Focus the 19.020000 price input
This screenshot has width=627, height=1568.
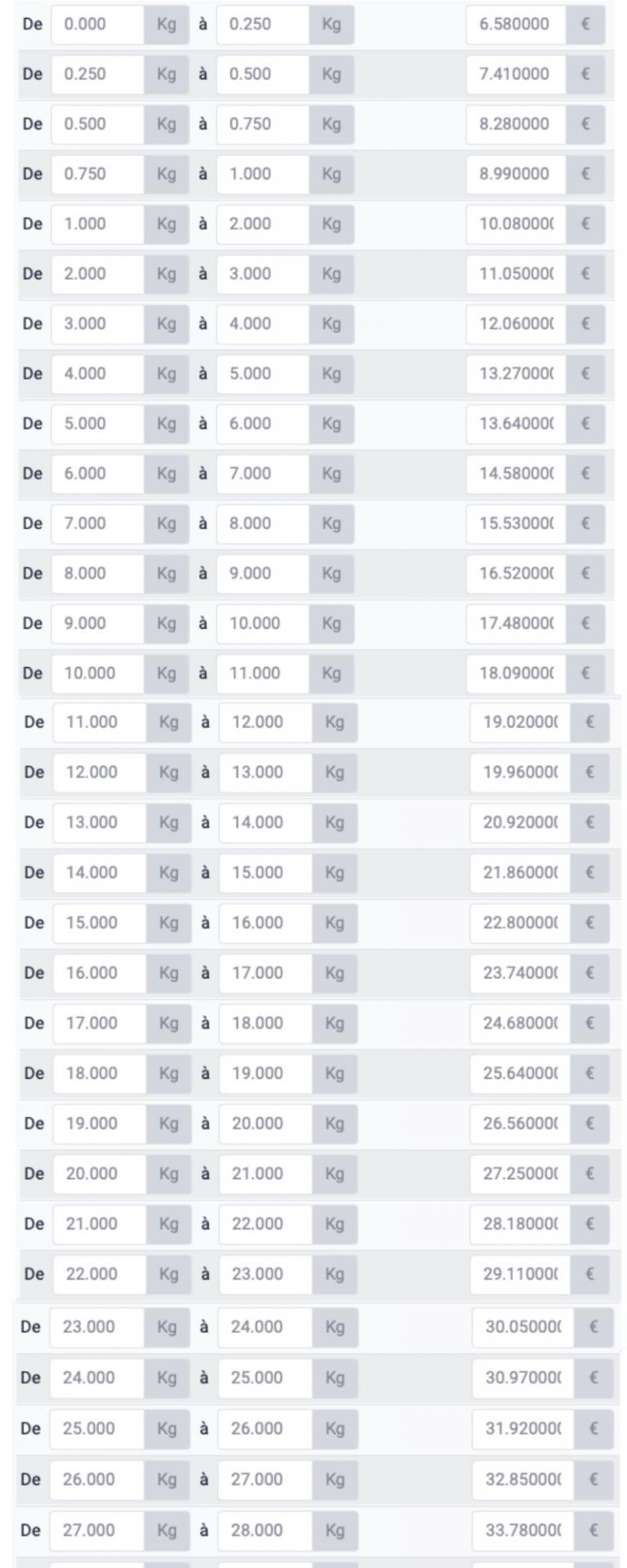click(520, 722)
